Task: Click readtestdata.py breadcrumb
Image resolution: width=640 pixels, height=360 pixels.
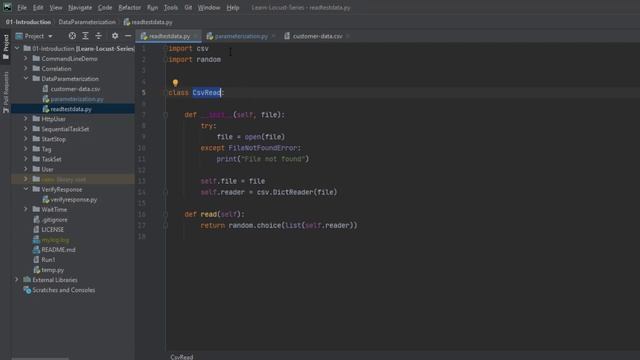Action: coord(148,22)
